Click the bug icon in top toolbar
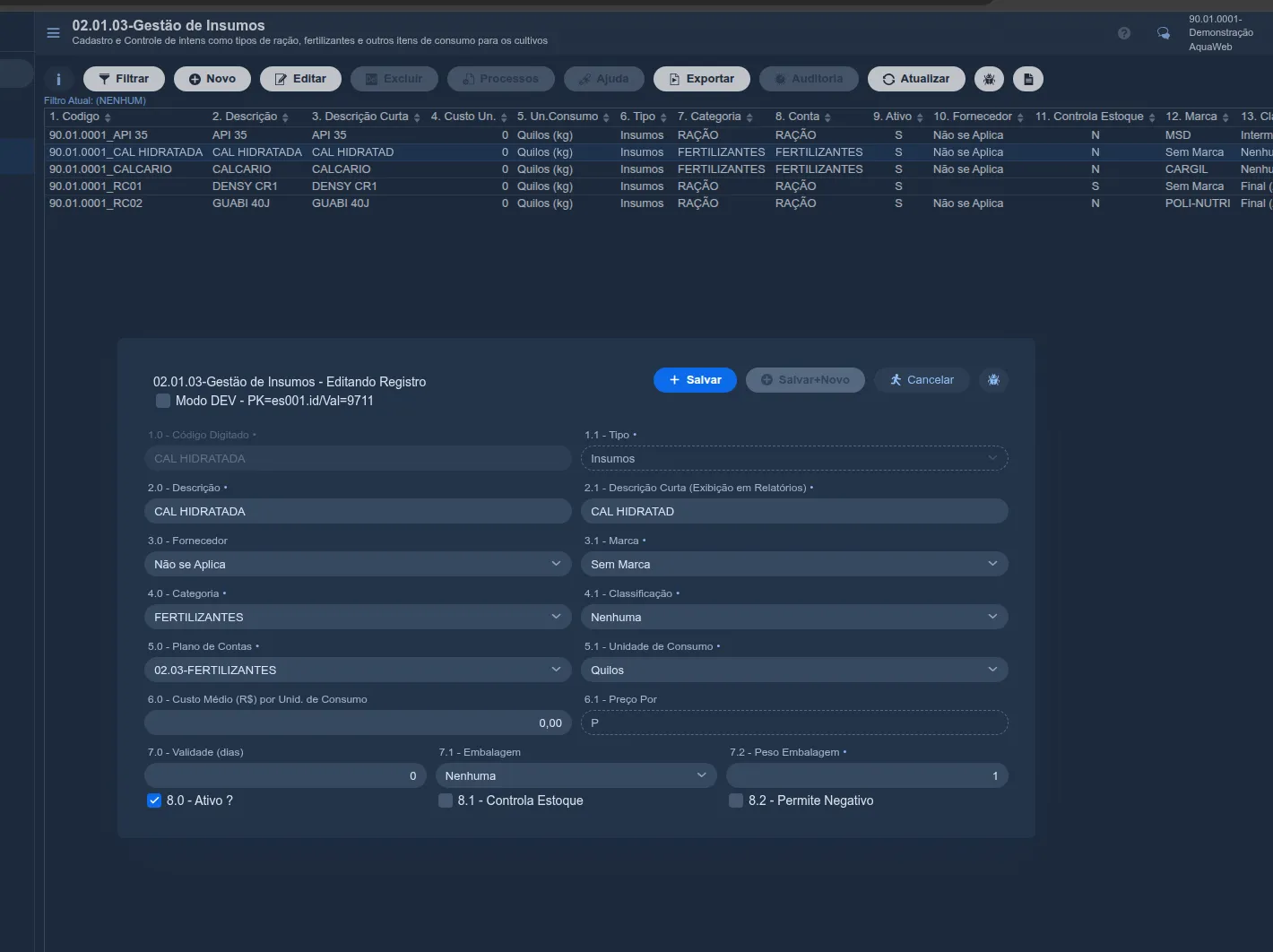Screen dimensions: 1273x952 (x=989, y=79)
